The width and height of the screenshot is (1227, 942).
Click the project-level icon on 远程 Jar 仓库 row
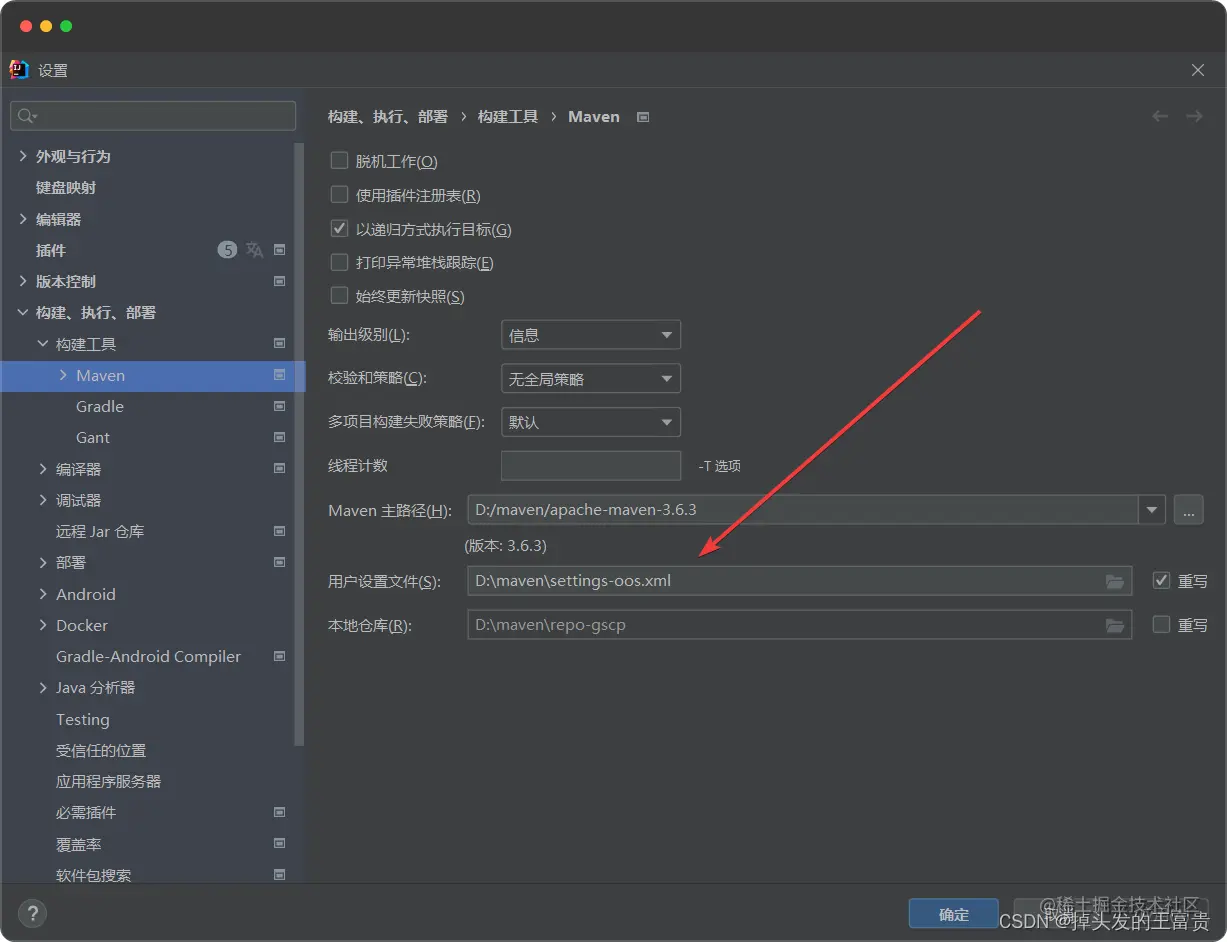click(x=280, y=531)
